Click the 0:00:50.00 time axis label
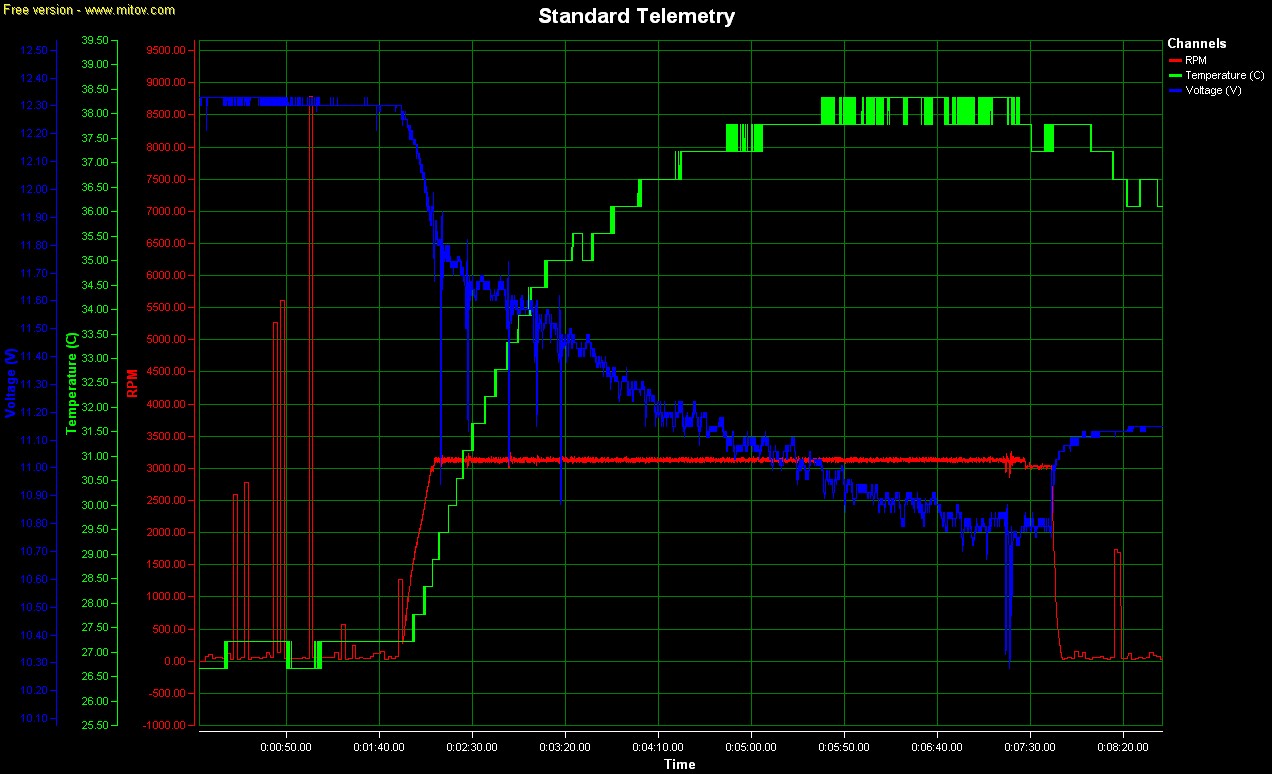 pos(286,746)
